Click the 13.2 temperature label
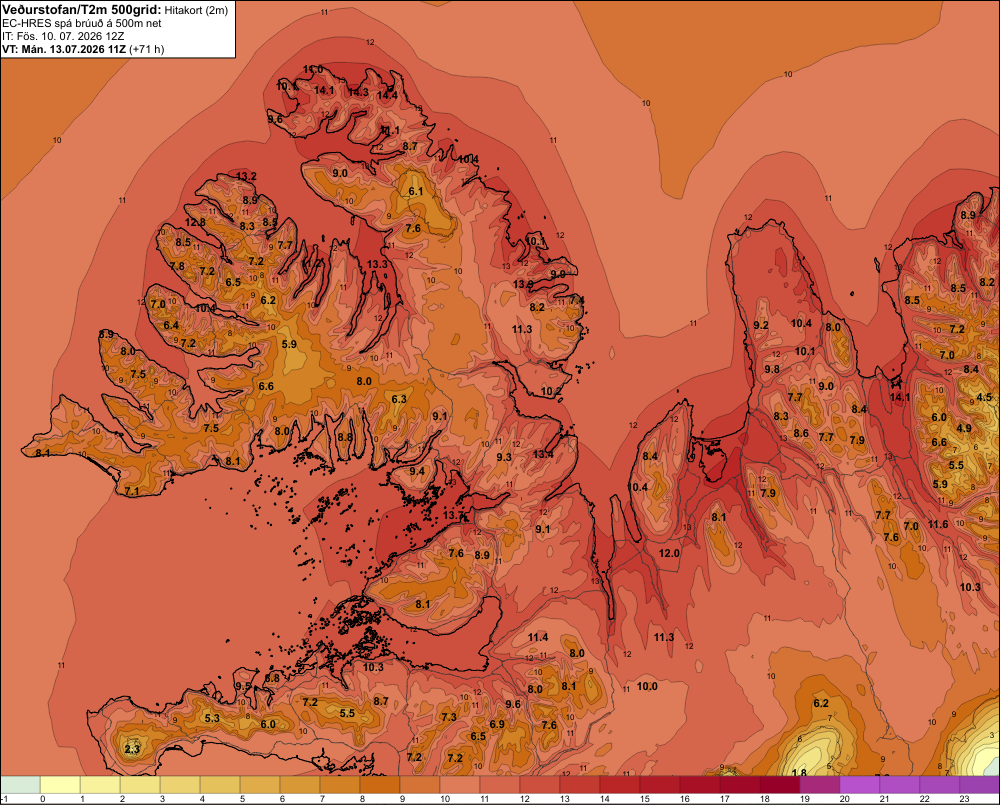The height and width of the screenshot is (805, 1000). pyautogui.click(x=246, y=177)
